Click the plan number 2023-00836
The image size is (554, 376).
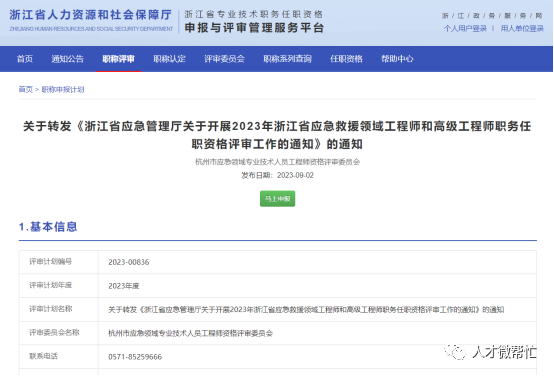click(x=129, y=262)
